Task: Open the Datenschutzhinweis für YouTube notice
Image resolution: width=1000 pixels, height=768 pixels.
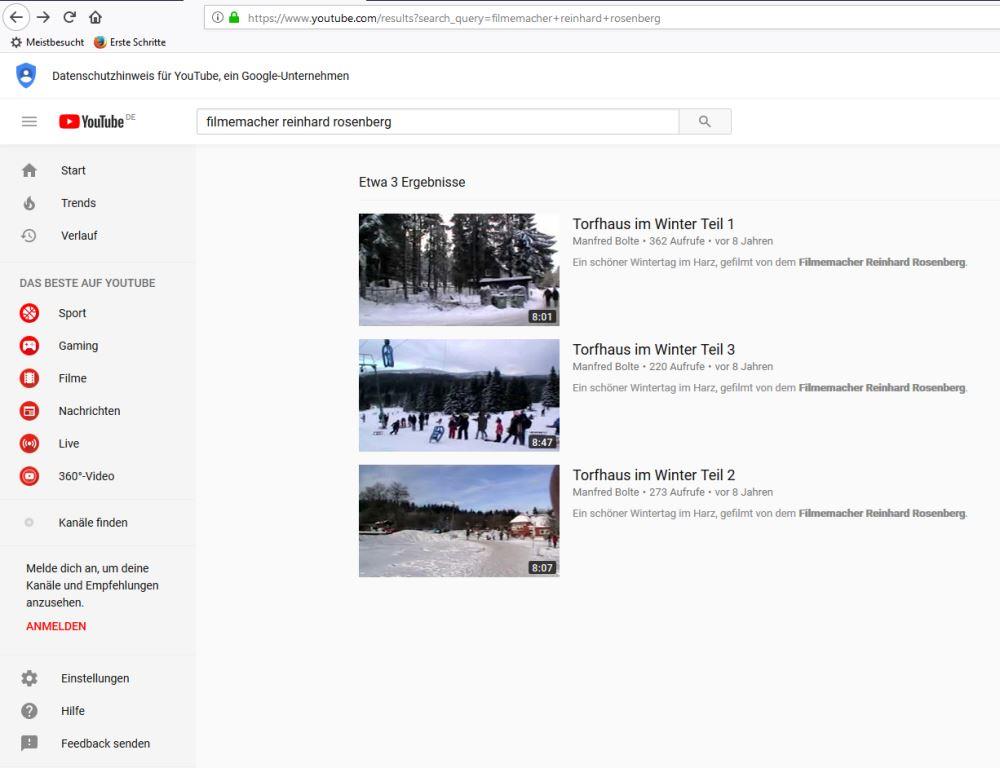Action: pyautogui.click(x=200, y=76)
